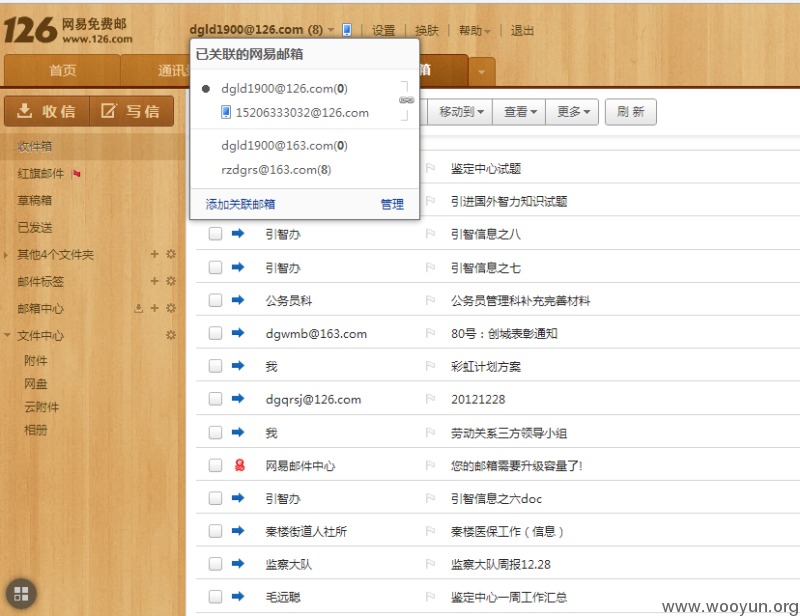Check the 劳动关系三方领导小组 message checkbox

(215, 432)
